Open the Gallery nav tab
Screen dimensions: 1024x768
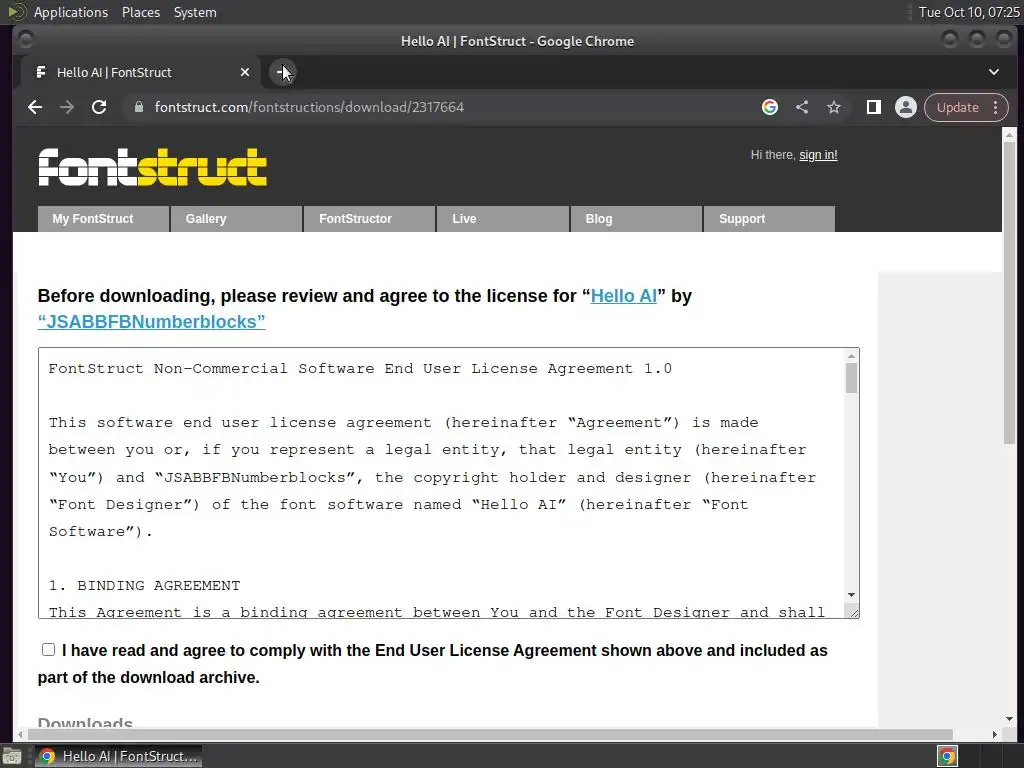click(x=236, y=219)
